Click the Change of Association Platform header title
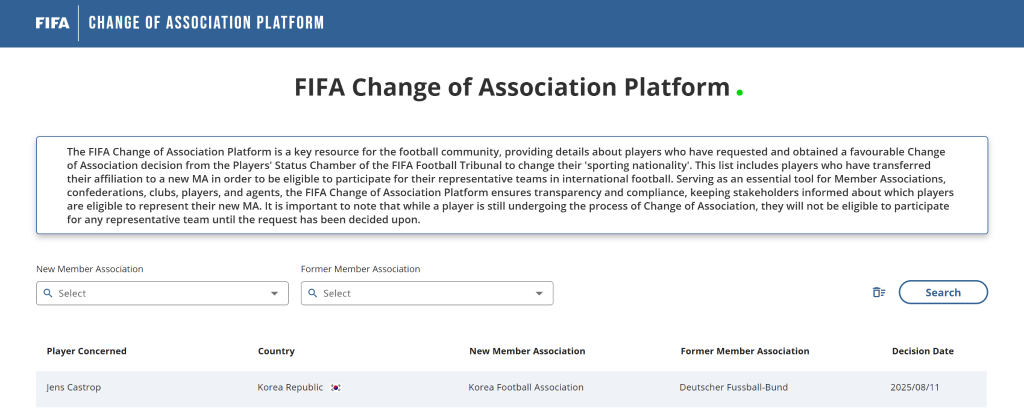Screen dimensions: 1024x413 tap(207, 23)
